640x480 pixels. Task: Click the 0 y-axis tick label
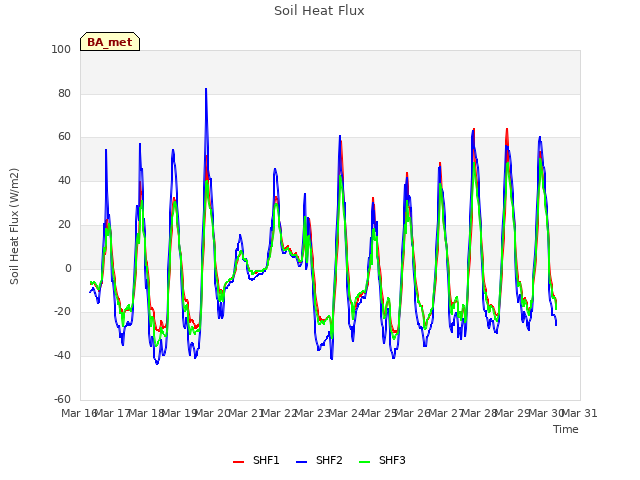(68, 268)
